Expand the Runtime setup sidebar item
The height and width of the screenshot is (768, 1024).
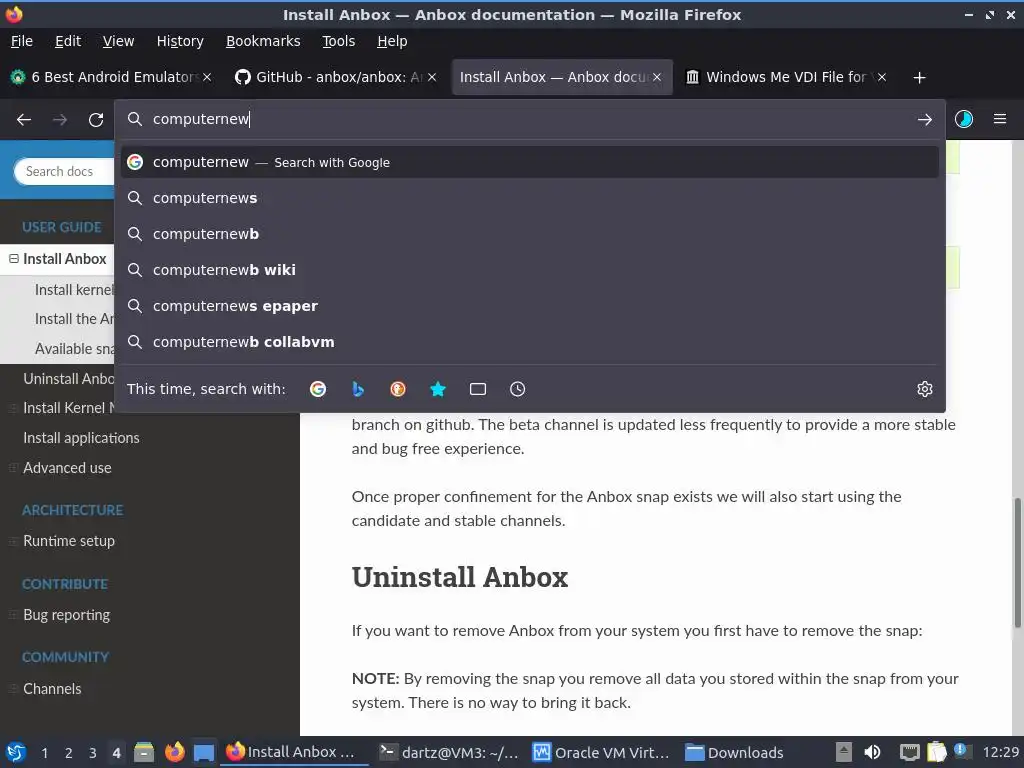point(12,541)
